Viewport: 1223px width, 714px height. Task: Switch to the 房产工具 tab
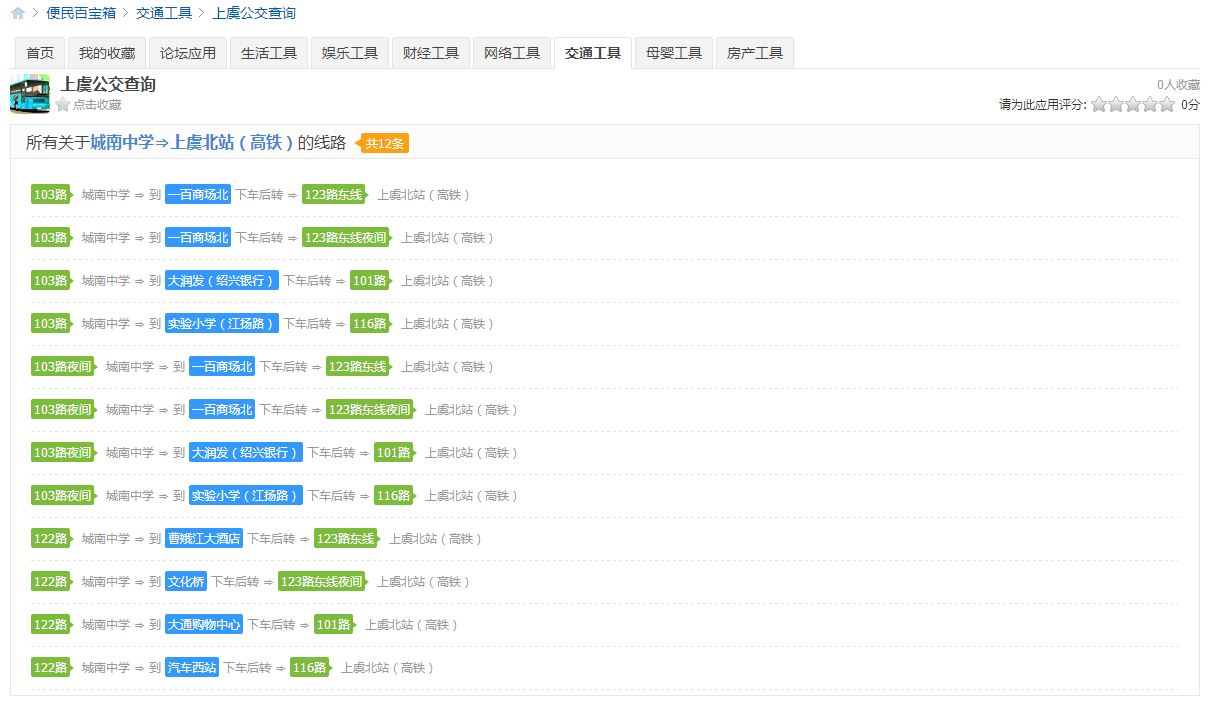click(755, 53)
